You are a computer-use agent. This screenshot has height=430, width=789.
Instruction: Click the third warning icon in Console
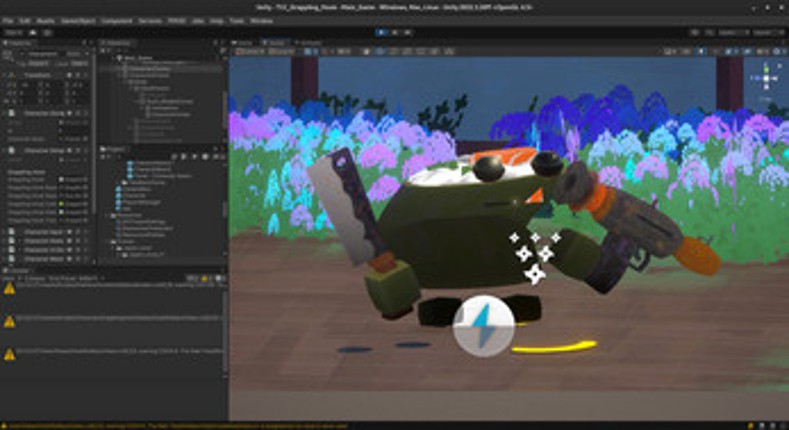click(9, 353)
